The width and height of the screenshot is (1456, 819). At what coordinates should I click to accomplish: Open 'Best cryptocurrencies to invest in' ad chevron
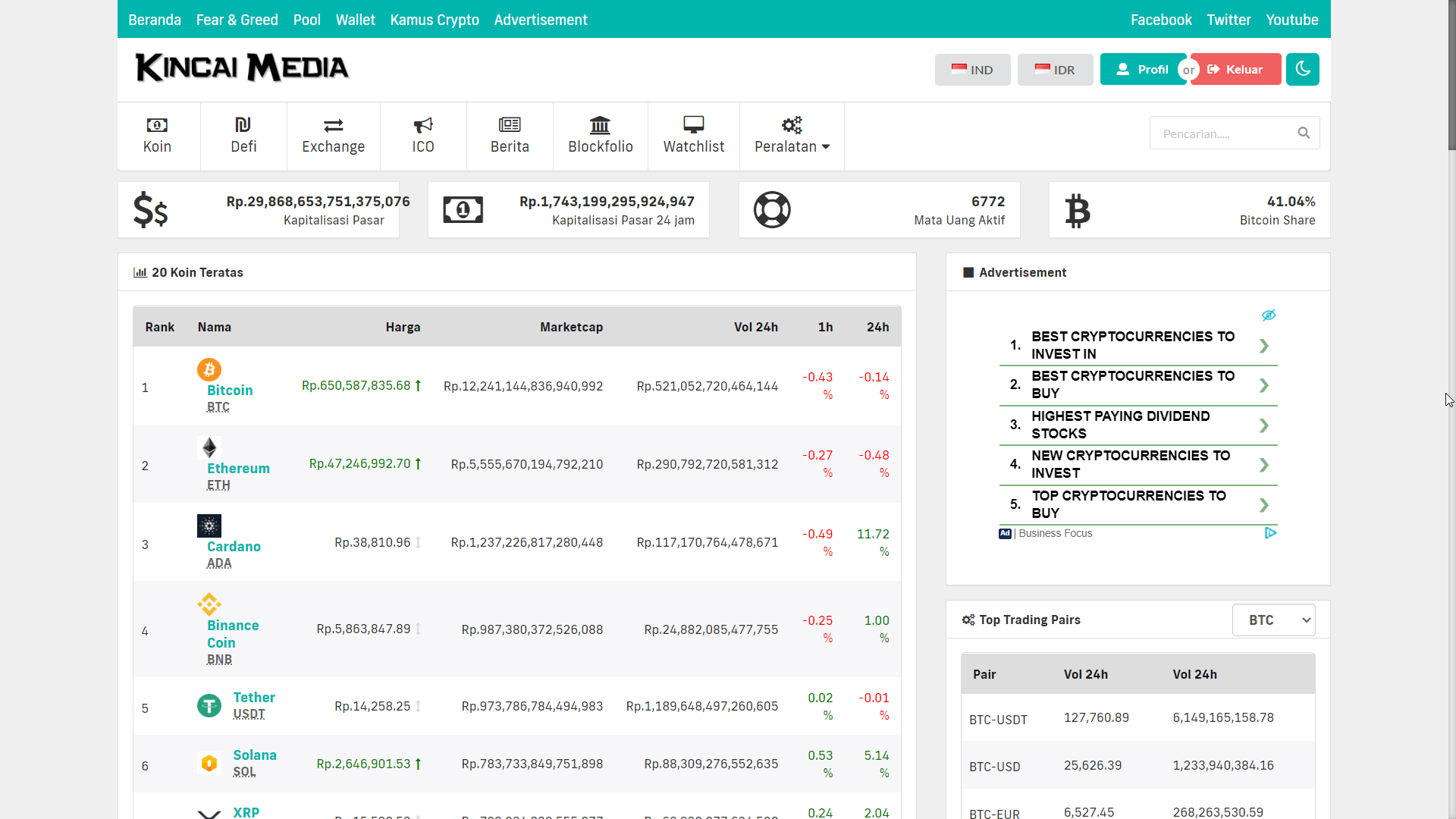[1263, 346]
